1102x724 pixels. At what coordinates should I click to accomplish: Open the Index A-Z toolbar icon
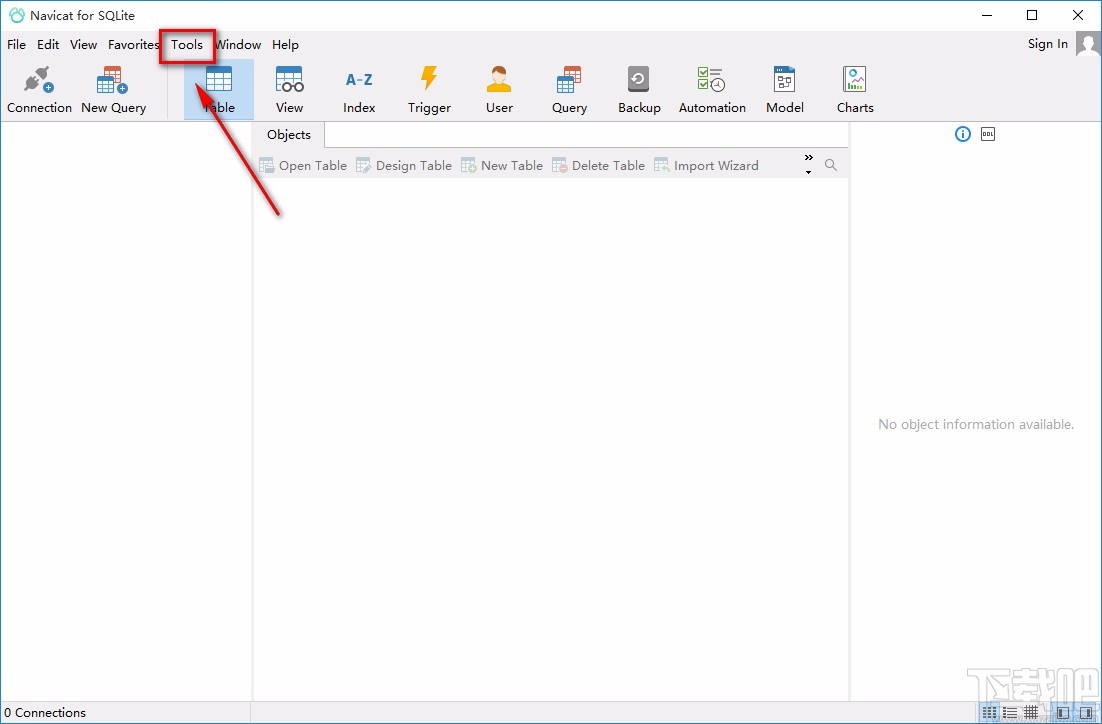click(x=359, y=79)
